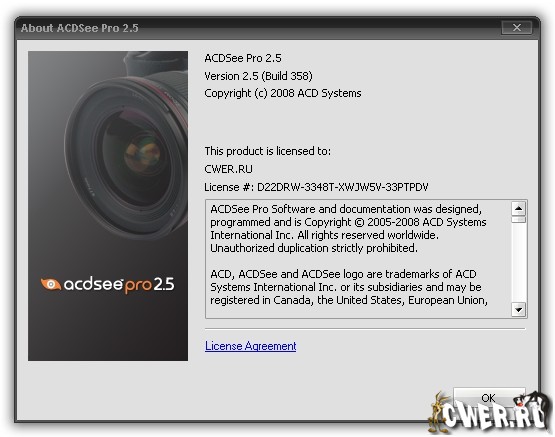Click the CWER.RU watermark logo
555x437 pixels.
click(490, 413)
